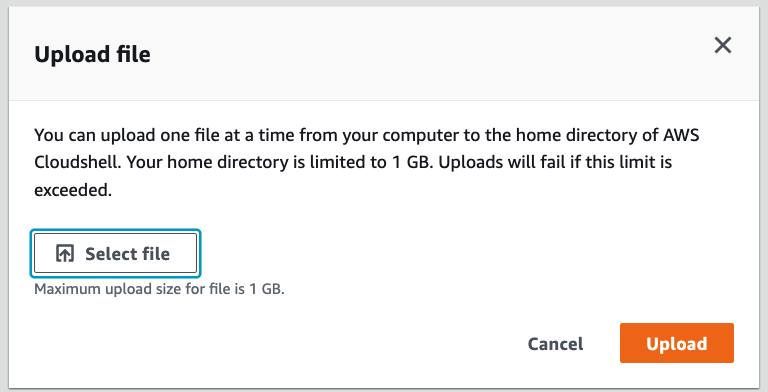Cancel the file upload
Image resolution: width=768 pixels, height=392 pixels.
coord(555,343)
